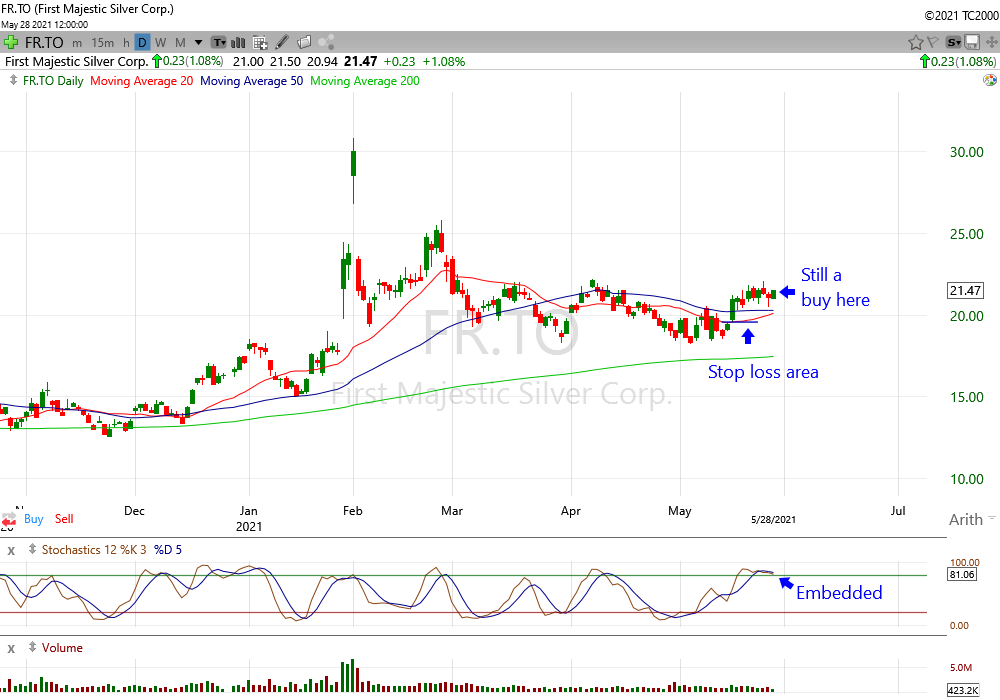Screen dimensions: 1000x700
Task: Click the Volume indicator label
Action: [62, 648]
